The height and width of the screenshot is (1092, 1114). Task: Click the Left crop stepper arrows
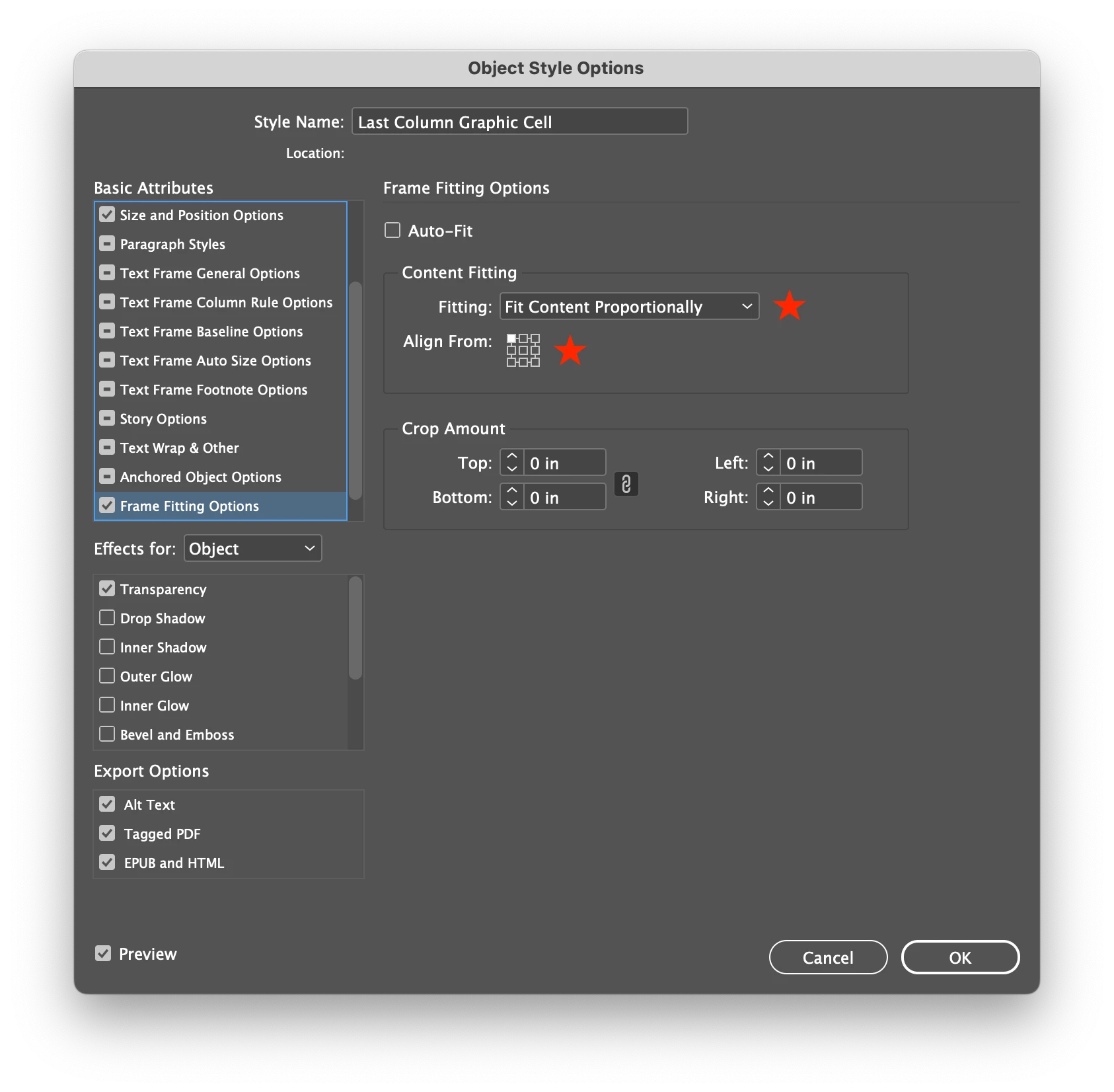pyautogui.click(x=768, y=462)
